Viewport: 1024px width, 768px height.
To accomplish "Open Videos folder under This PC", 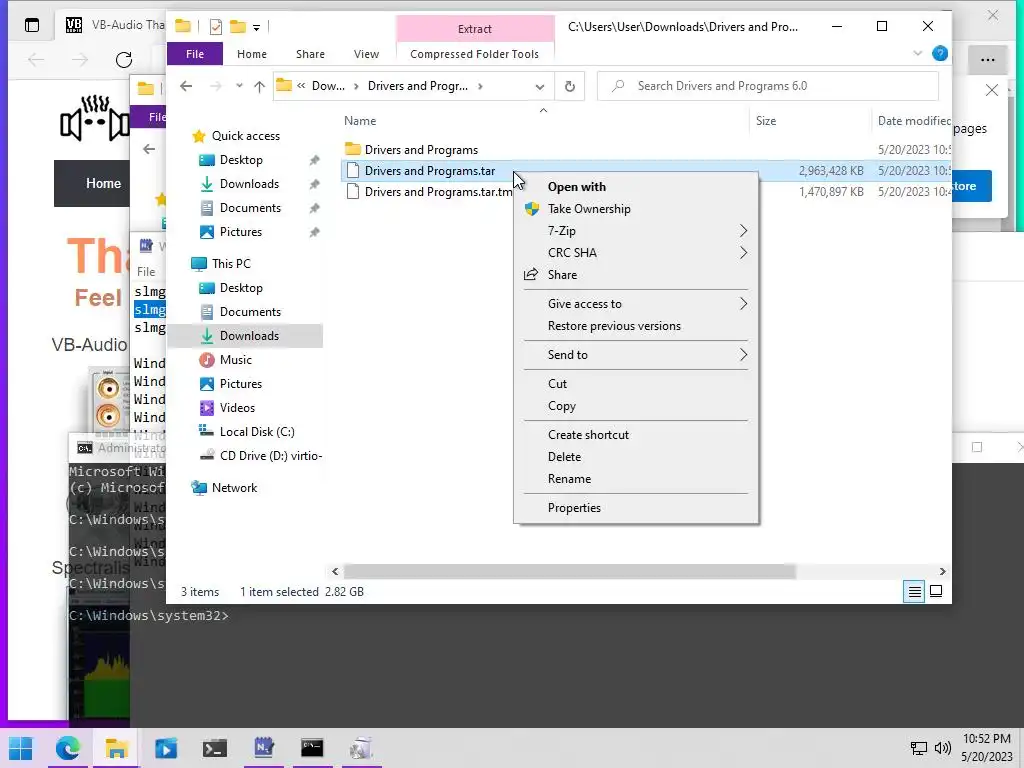I will tap(237, 408).
